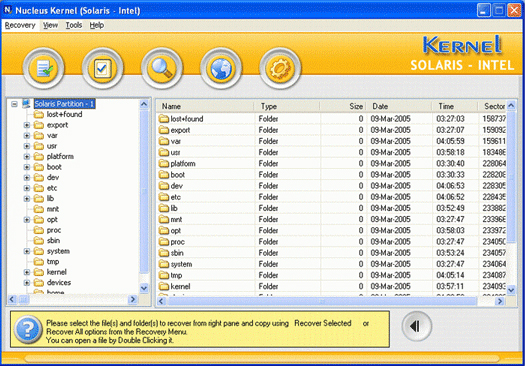525x366 pixels.
Task: Select dev row in file list
Action: (x=331, y=186)
